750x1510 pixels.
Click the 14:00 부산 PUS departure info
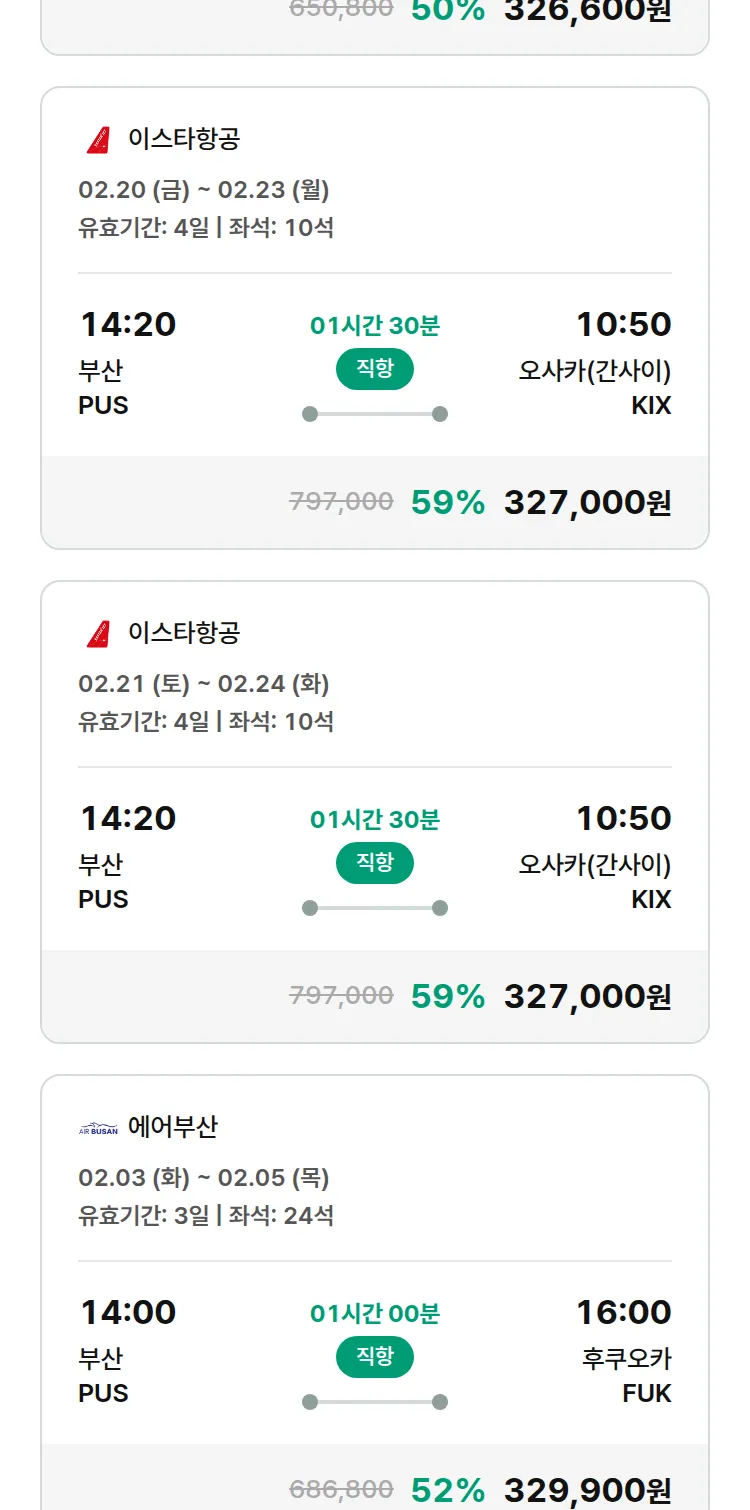[127, 1350]
